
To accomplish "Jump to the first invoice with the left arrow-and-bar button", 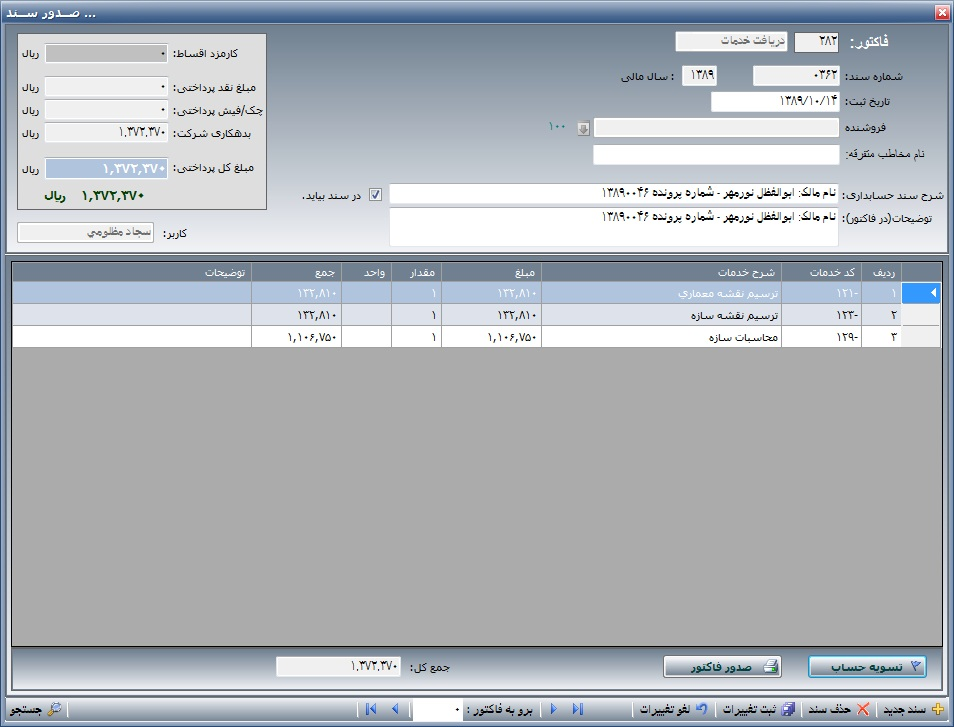I will 370,709.
